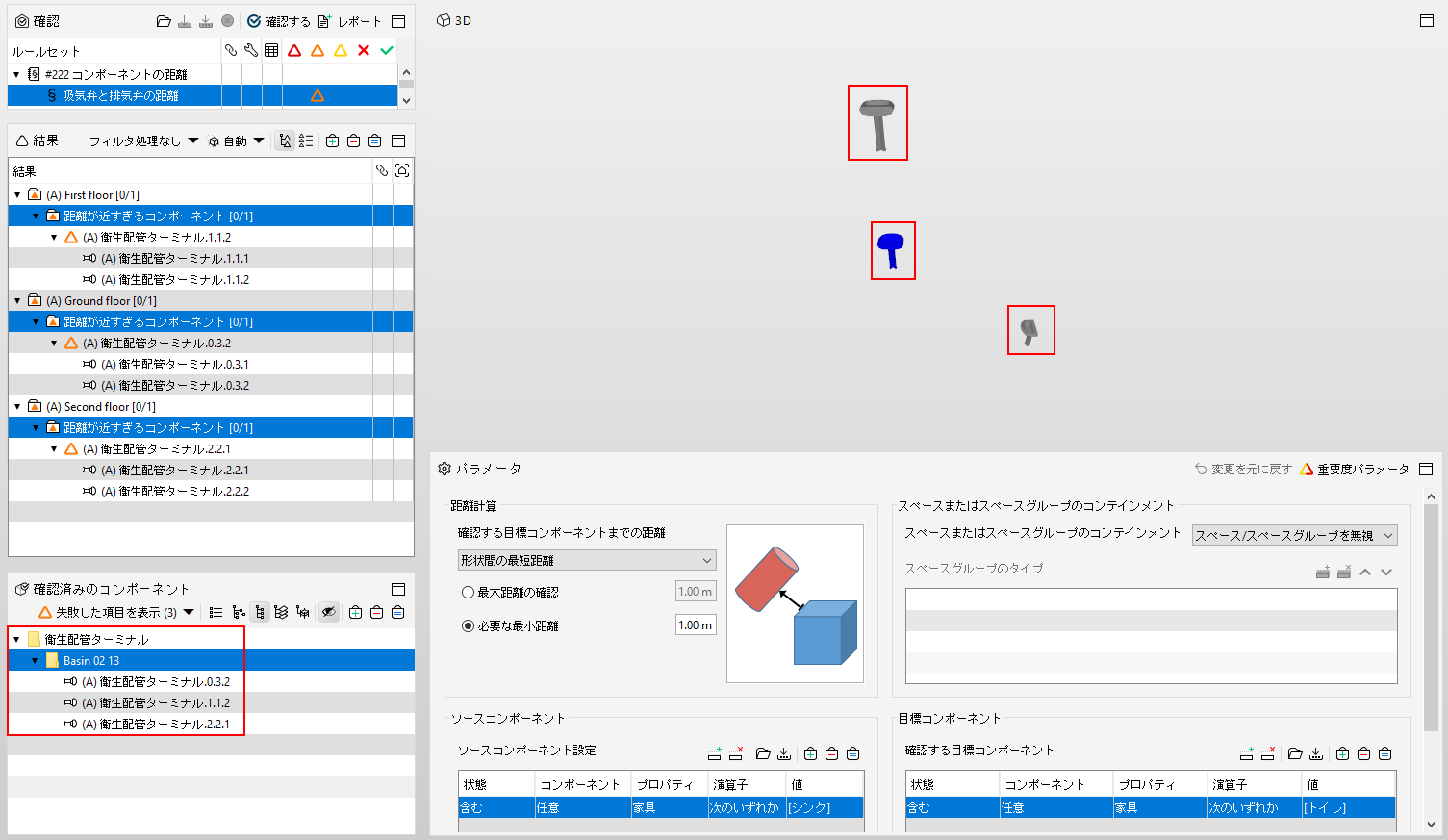
Task: Open 自動 visualization mode dropdown
Action: (x=236, y=140)
